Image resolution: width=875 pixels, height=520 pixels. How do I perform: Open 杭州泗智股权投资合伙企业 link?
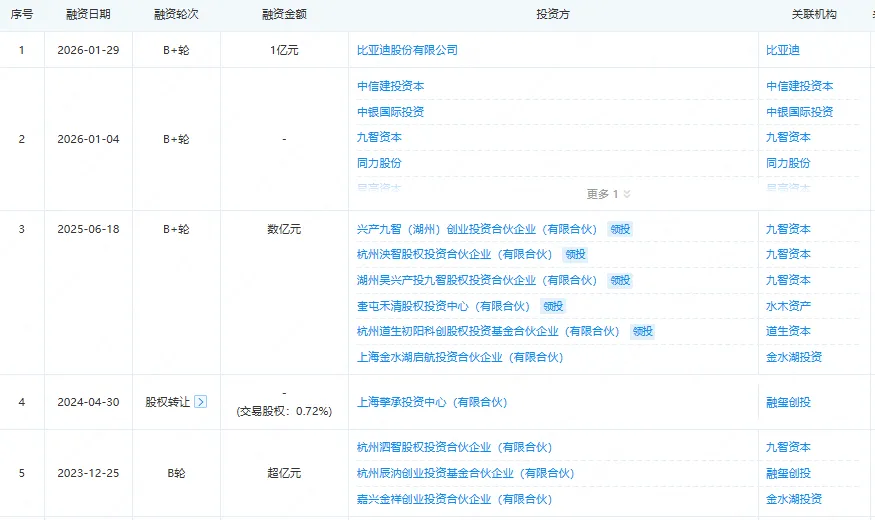pyautogui.click(x=455, y=447)
